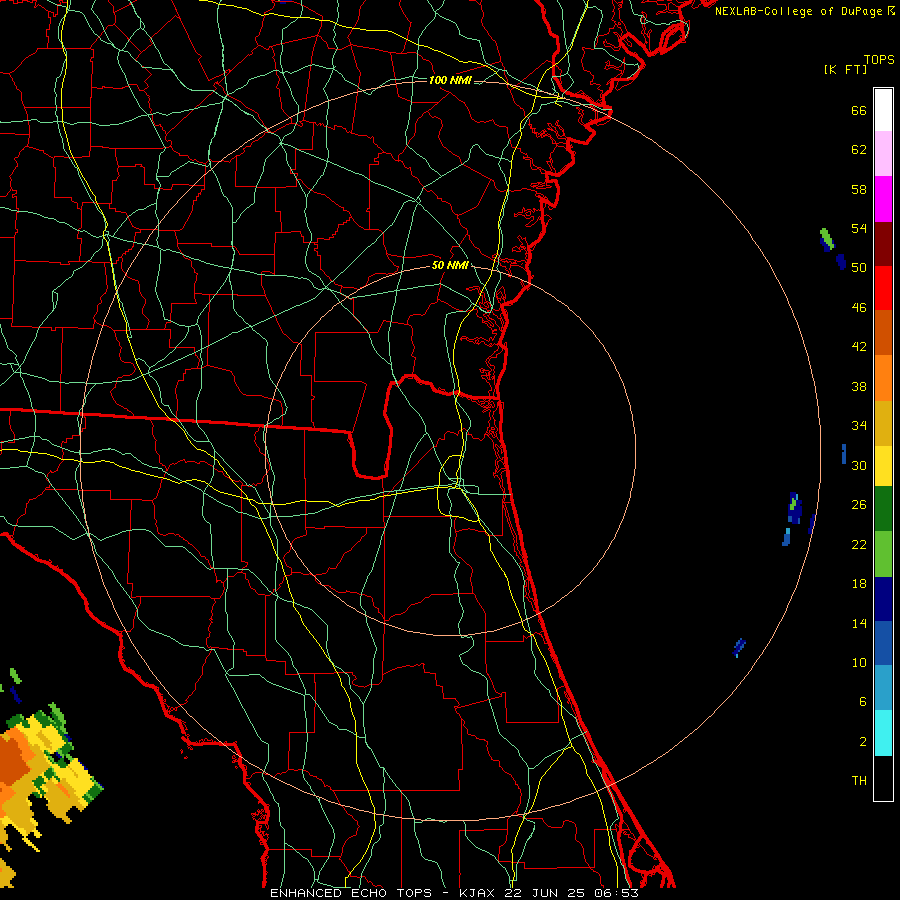Pick the navy blue legend swatch

(883, 599)
